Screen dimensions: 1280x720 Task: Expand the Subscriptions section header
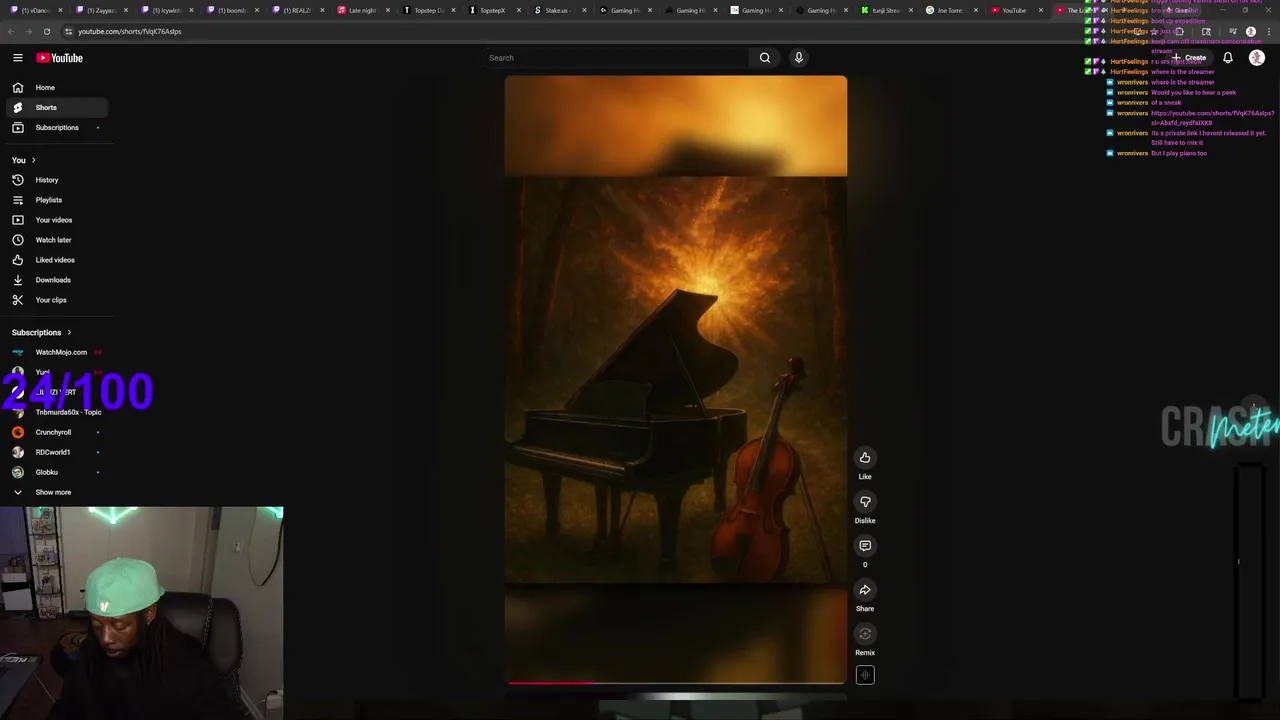point(42,332)
